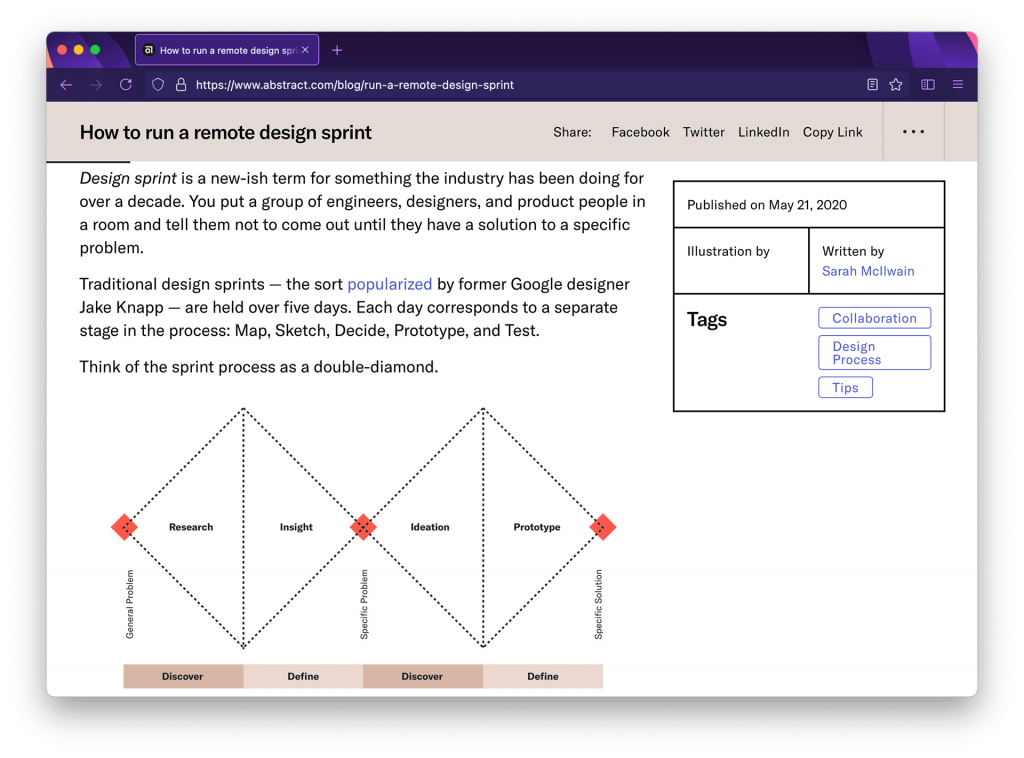Viewport: 1024px width, 758px height.
Task: View site security via the padlock icon
Action: coord(181,85)
